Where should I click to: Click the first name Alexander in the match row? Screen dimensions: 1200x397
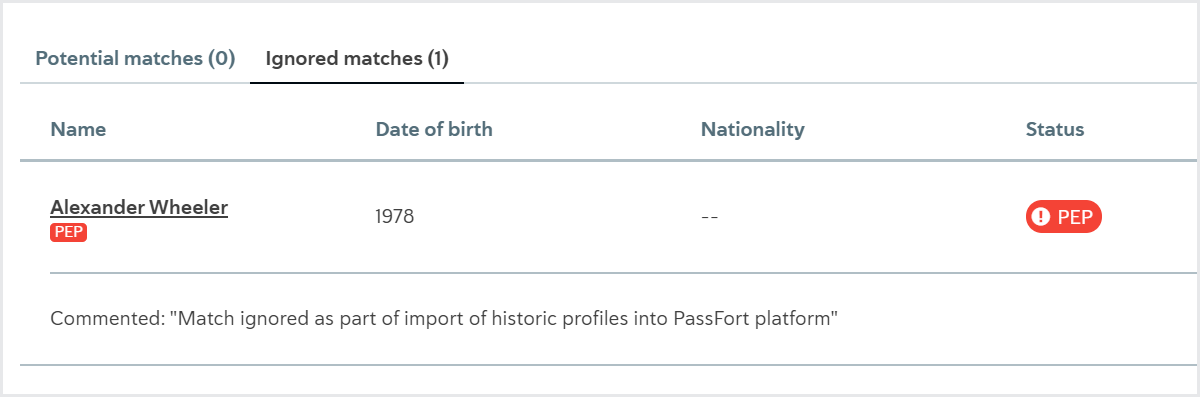pyautogui.click(x=97, y=208)
